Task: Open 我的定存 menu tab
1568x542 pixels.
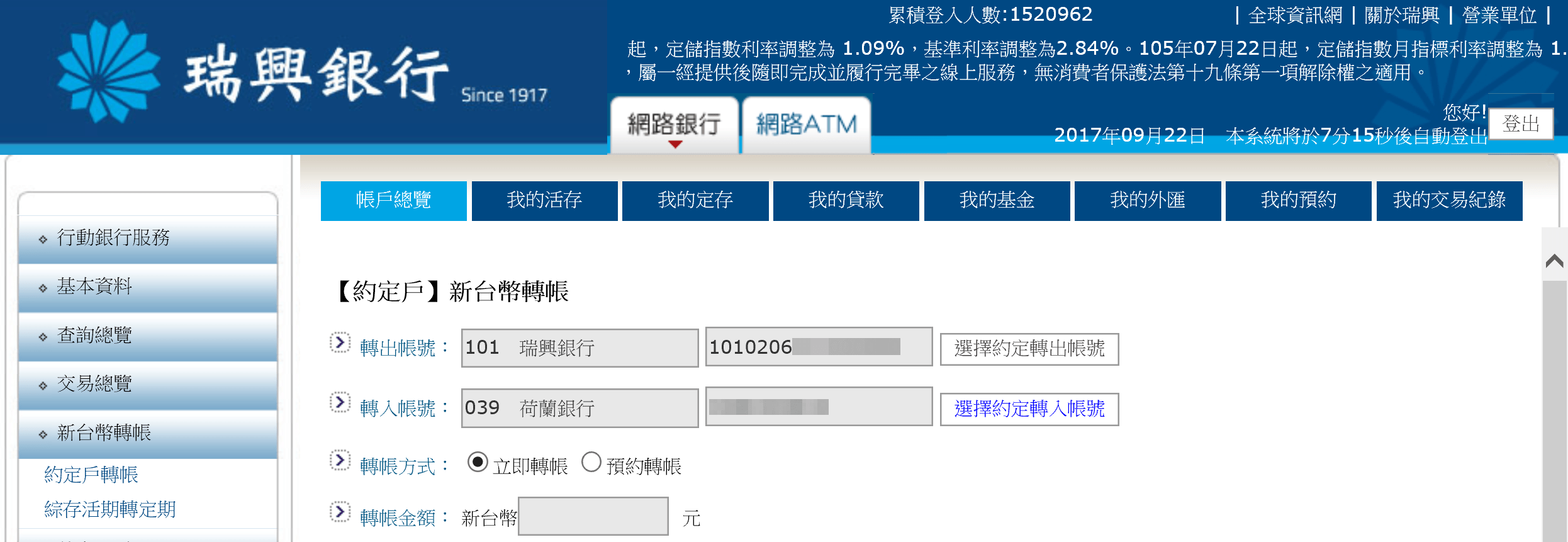Action: coord(695,201)
